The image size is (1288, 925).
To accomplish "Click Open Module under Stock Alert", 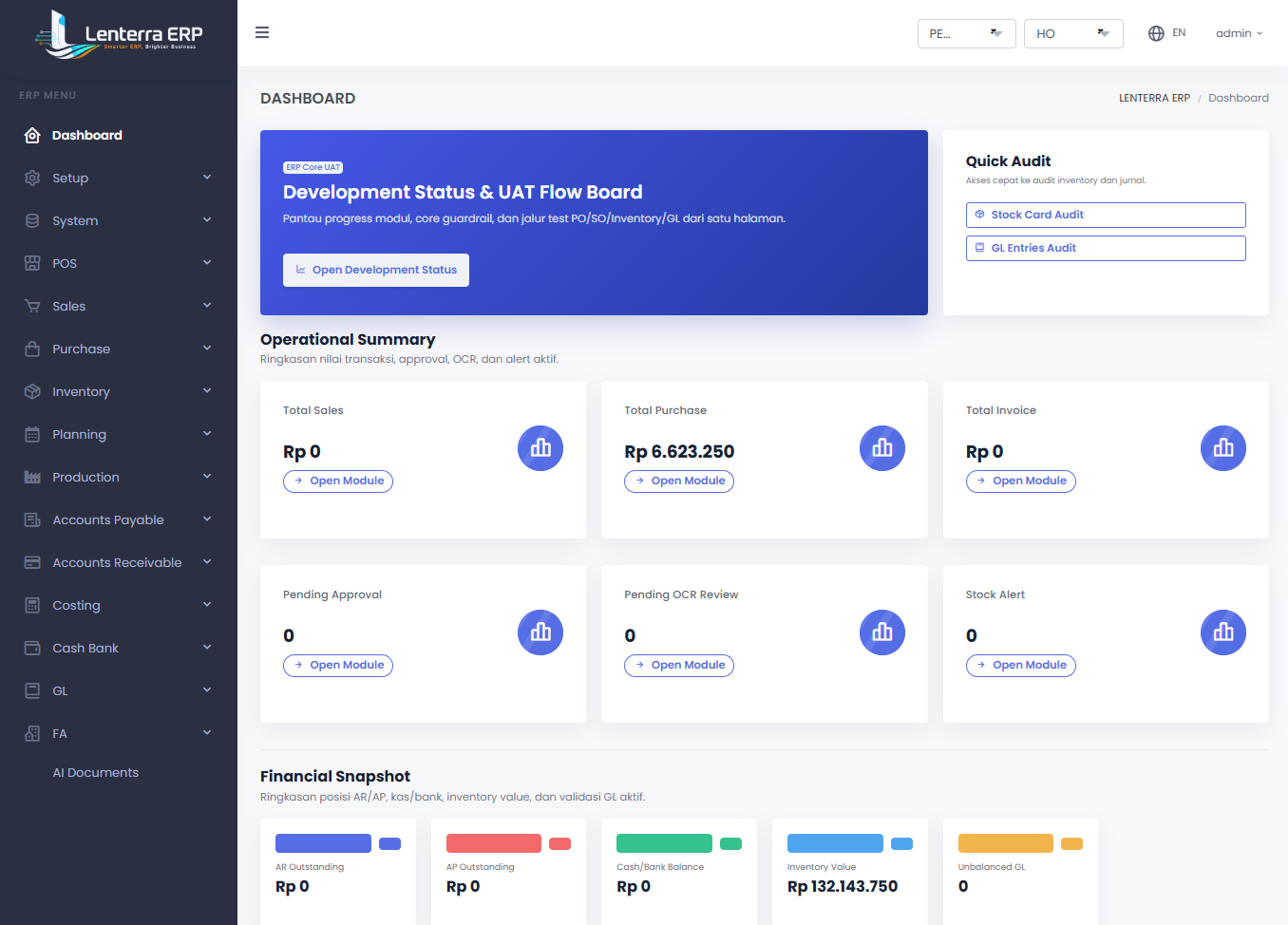I will point(1021,666).
